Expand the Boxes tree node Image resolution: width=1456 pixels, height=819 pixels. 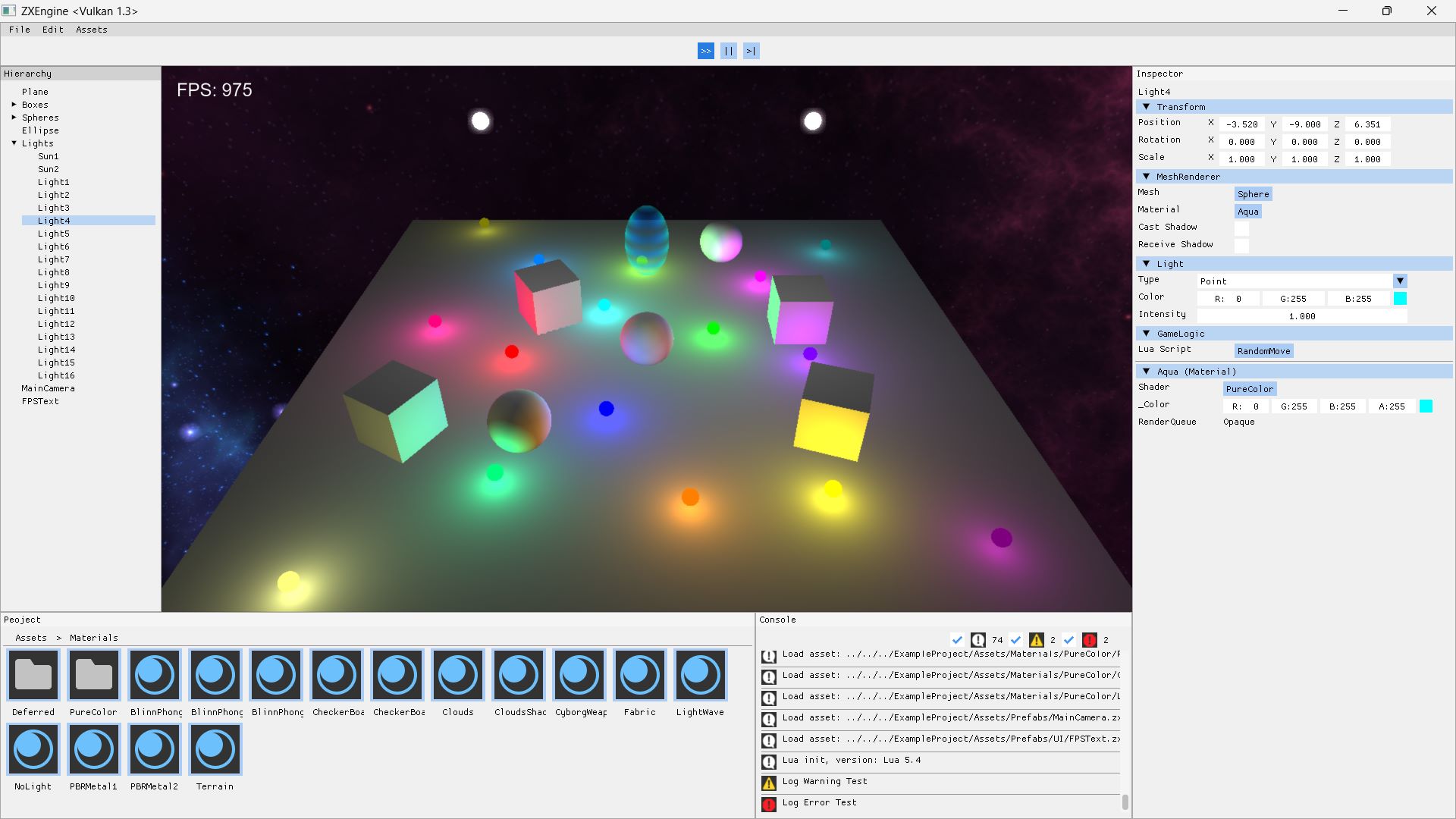[x=14, y=105]
